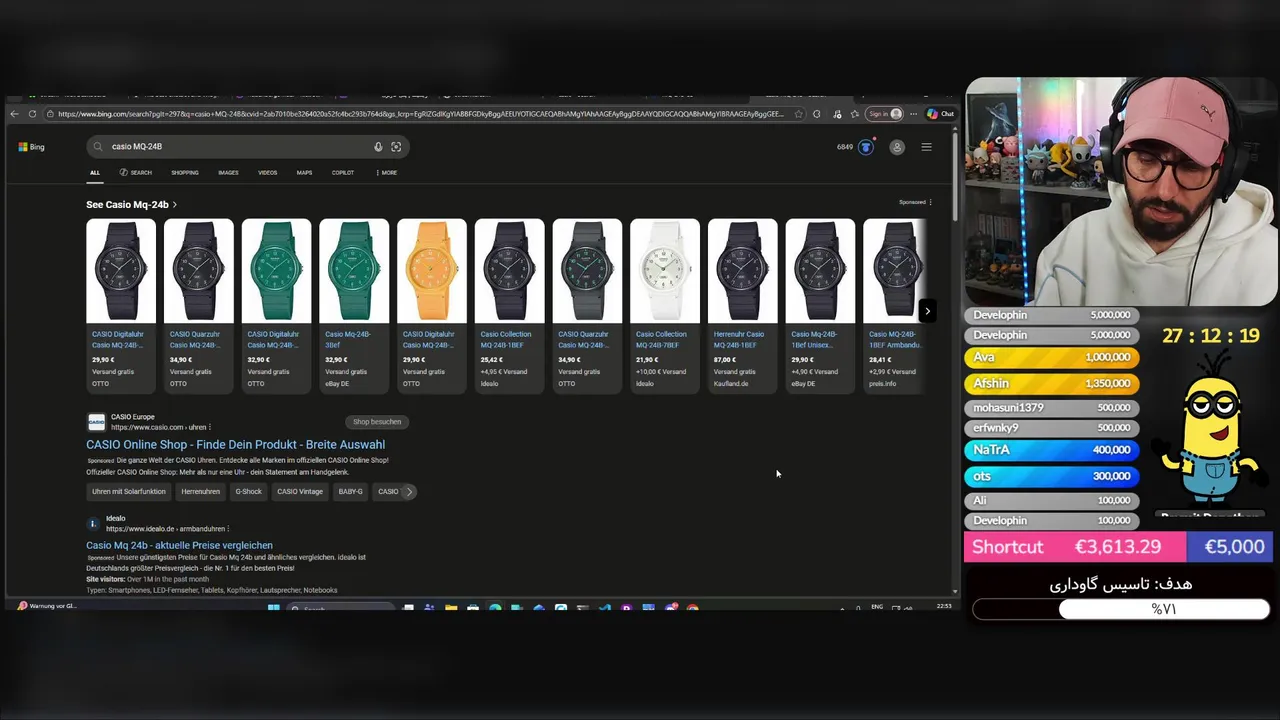
Task: Open 'See Casio Mq-24b' heading link
Action: point(131,205)
